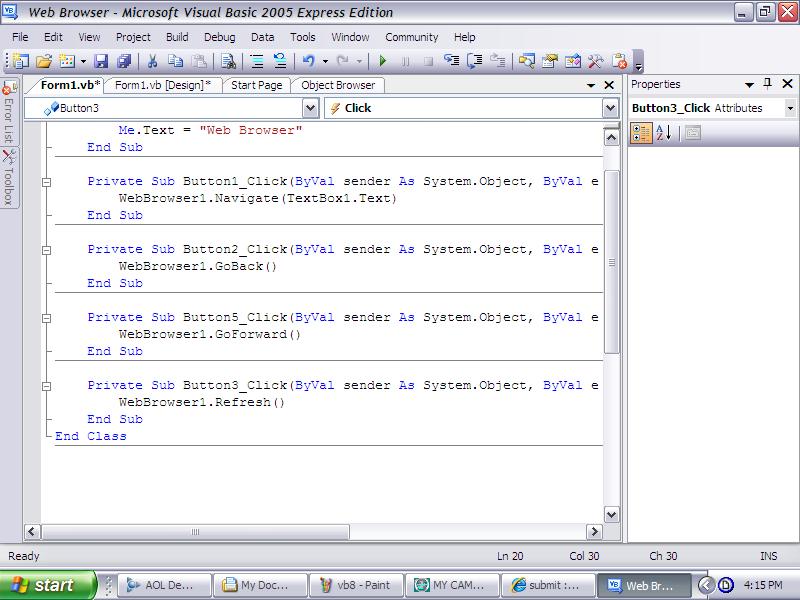This screenshot has height=600, width=800.
Task: Switch Properties panel to Categorized view
Action: point(642,132)
